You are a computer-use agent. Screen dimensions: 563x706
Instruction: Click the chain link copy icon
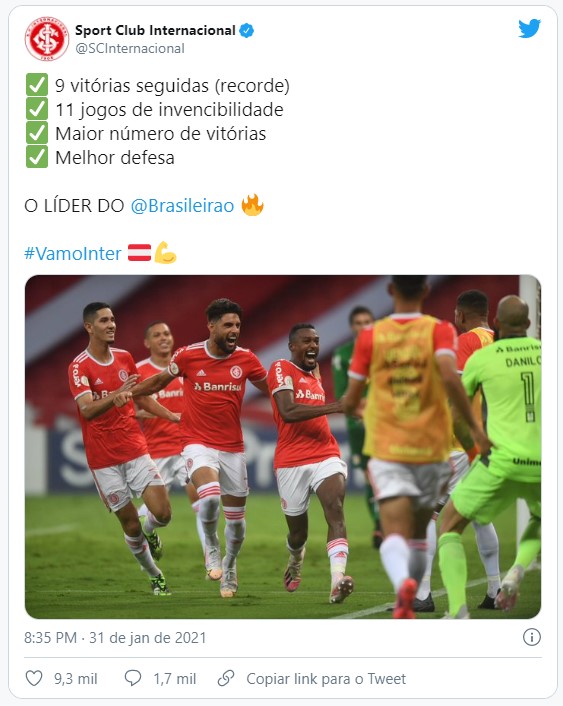pos(226,678)
